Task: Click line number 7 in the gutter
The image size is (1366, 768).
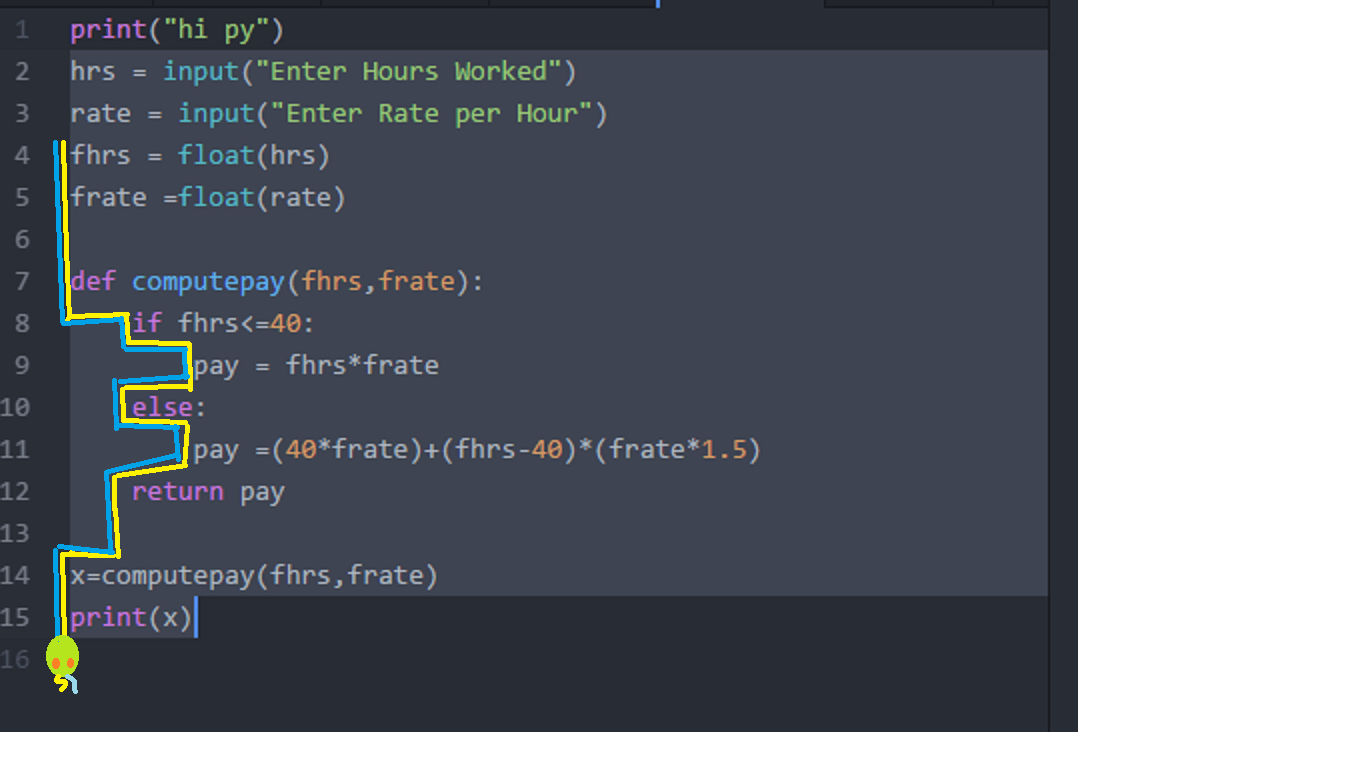Action: point(22,282)
